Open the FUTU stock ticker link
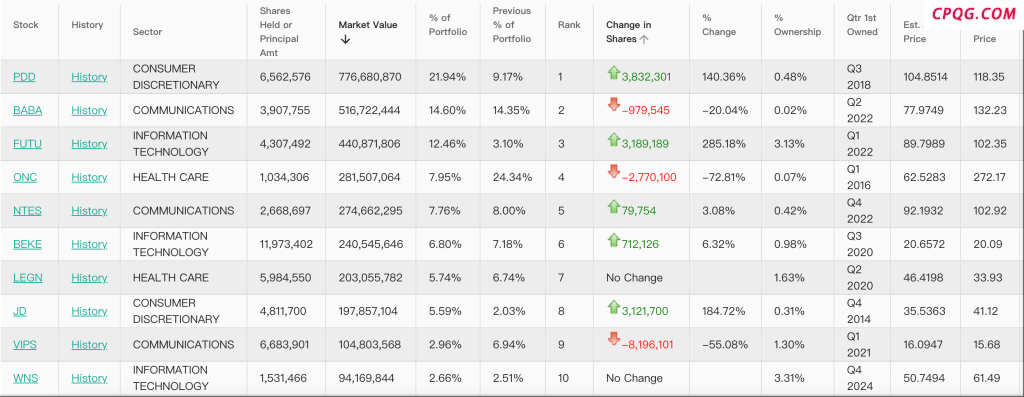This screenshot has height=397, width=1024. pyautogui.click(x=27, y=144)
